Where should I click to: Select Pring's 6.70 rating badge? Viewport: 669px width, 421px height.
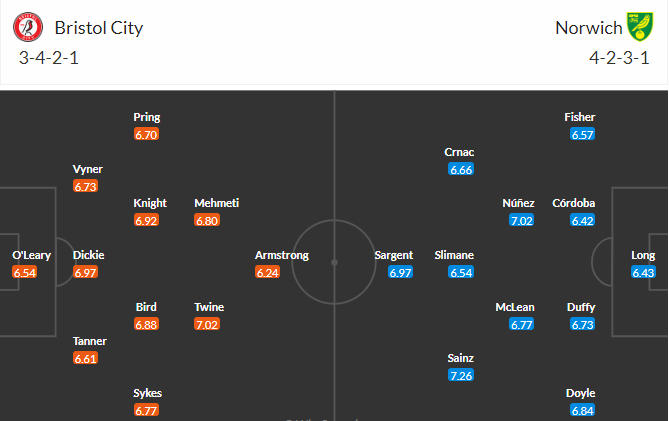(146, 135)
